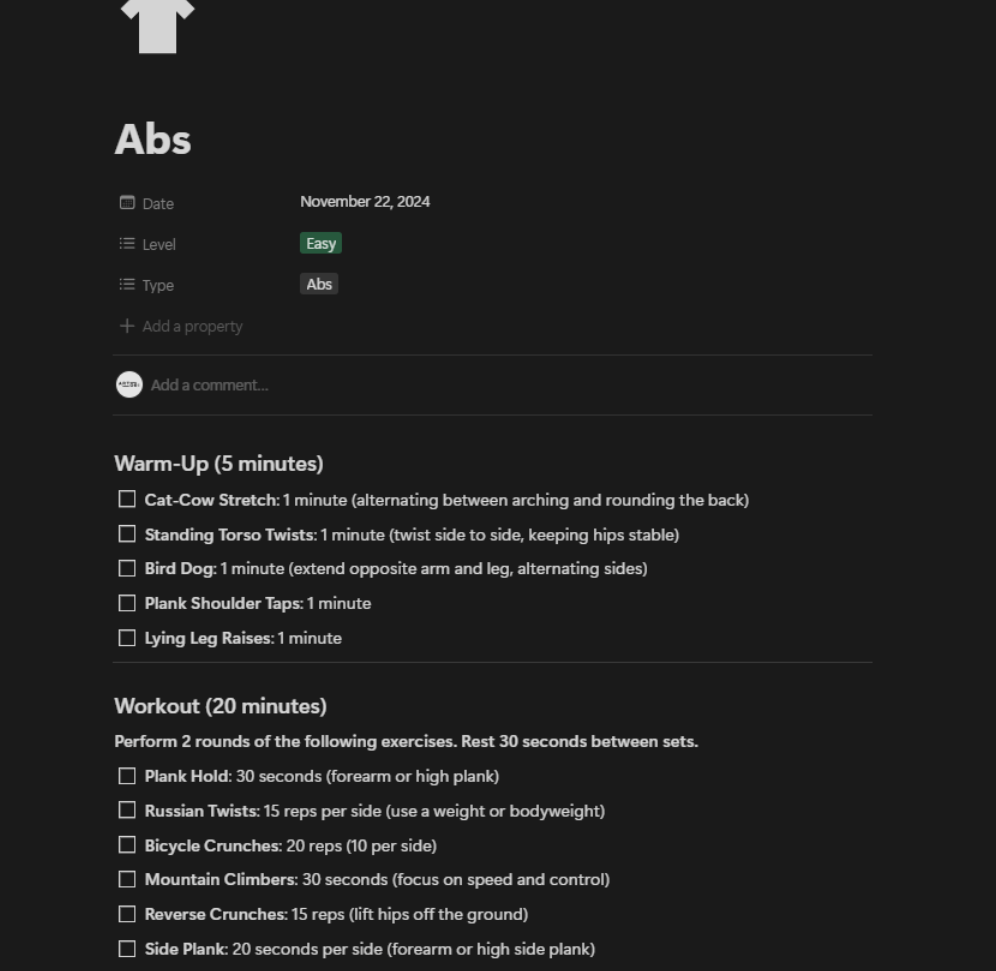996x971 pixels.
Task: Check the Cat-Cow Stretch checkbox
Action: (x=127, y=498)
